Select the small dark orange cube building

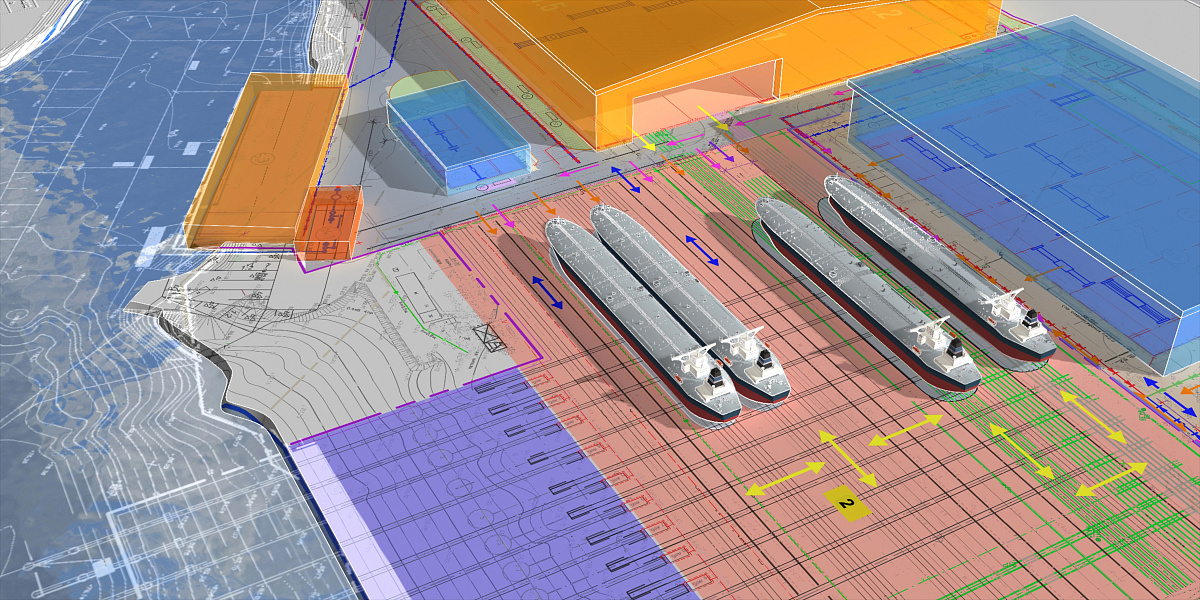328,224
